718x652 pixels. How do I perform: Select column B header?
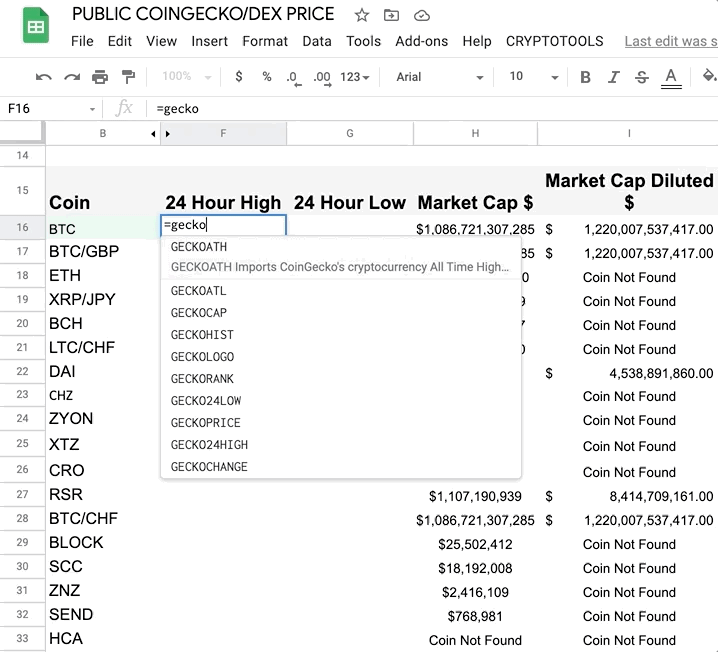coord(103,134)
